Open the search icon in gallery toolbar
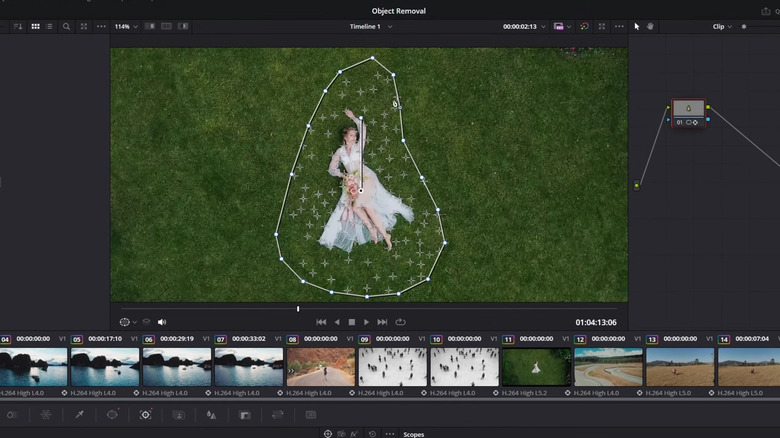Viewport: 780px width, 438px height. tap(66, 26)
